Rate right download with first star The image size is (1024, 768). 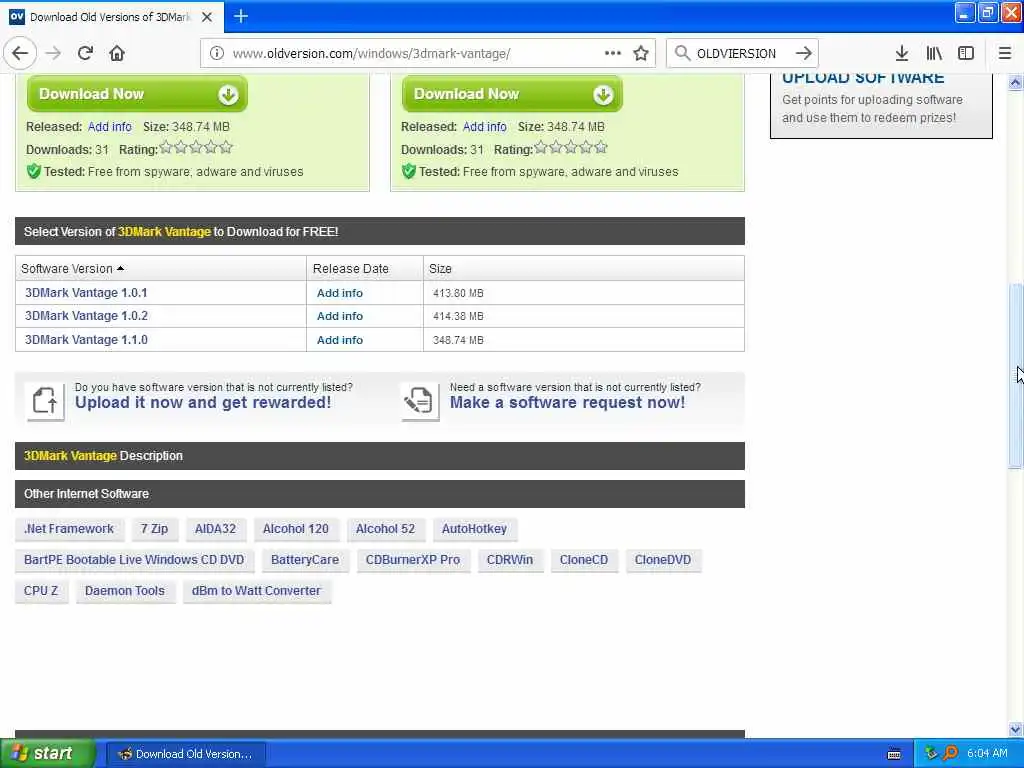(541, 148)
